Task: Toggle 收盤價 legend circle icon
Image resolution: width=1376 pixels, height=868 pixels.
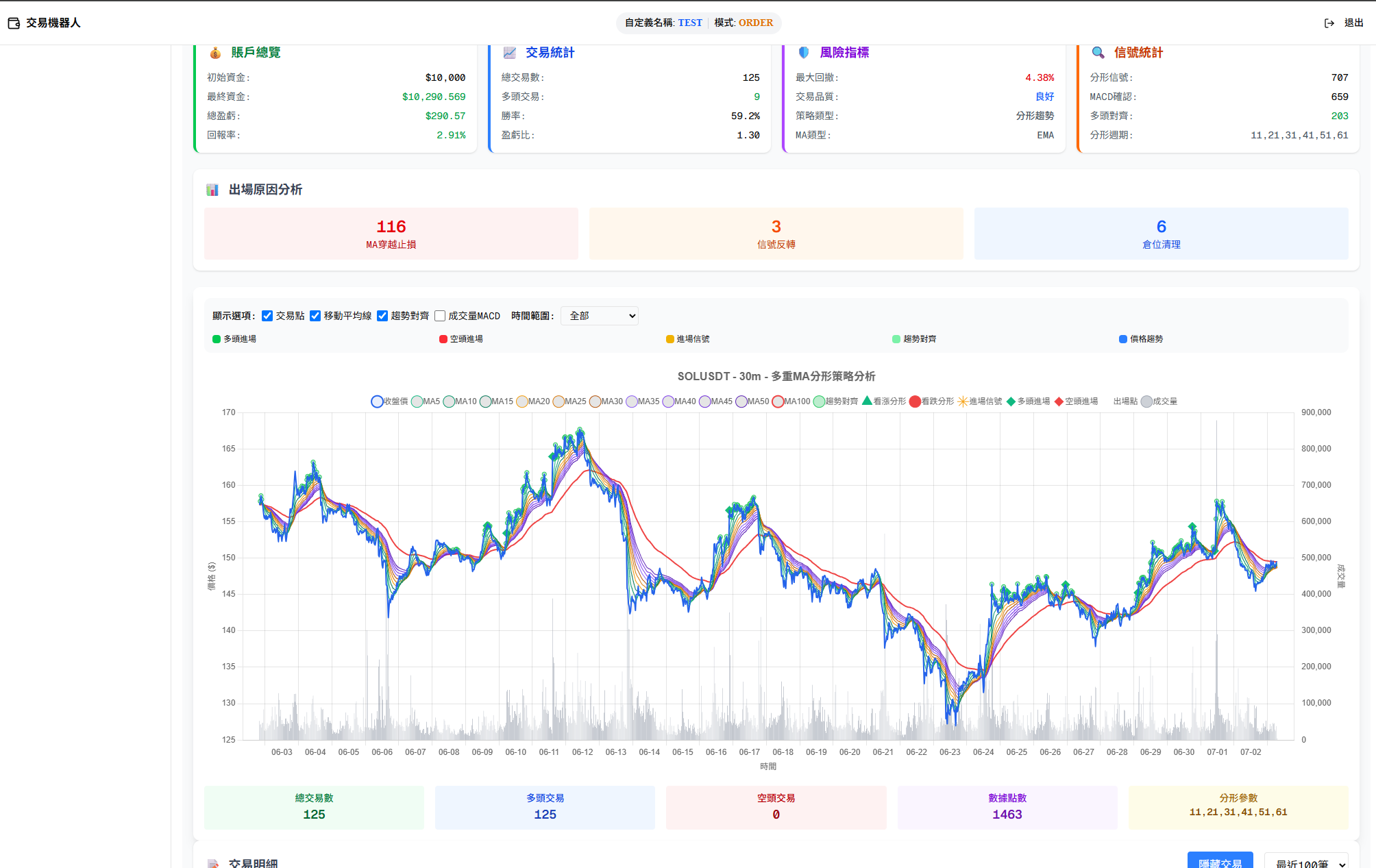Action: [377, 401]
